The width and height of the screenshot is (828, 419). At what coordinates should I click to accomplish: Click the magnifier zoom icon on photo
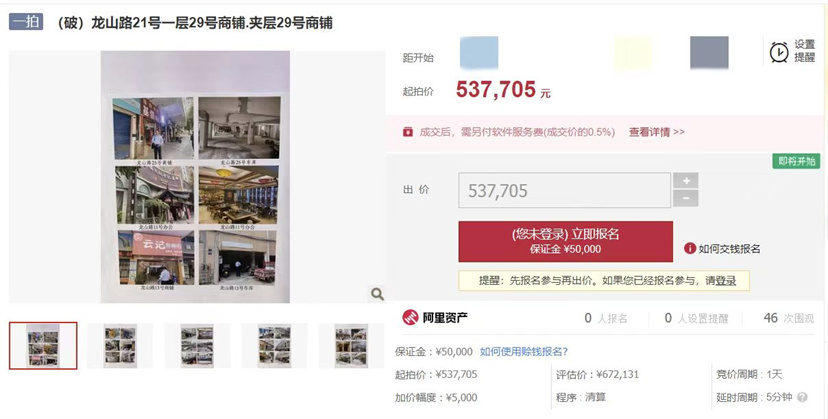pos(377,294)
